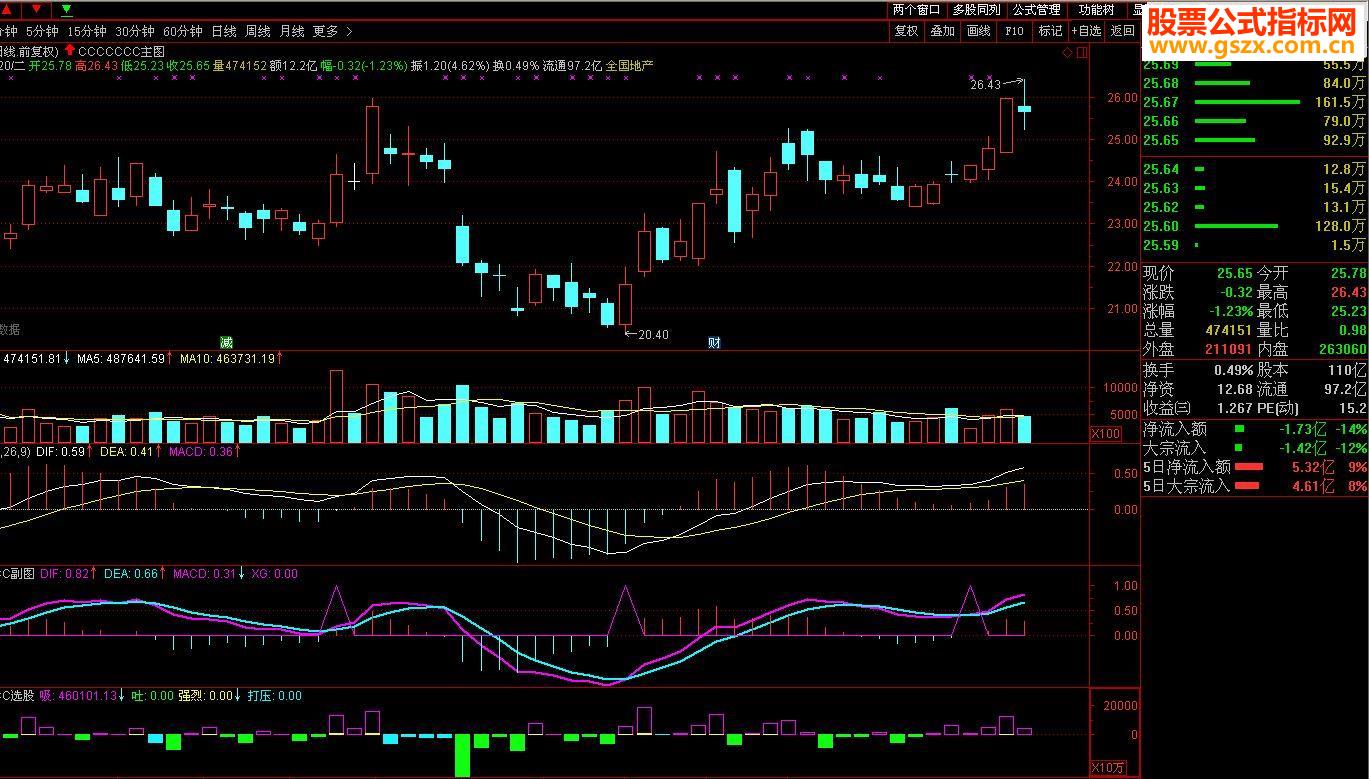
Task: Add stock via +自选 button
Action: click(x=1087, y=31)
